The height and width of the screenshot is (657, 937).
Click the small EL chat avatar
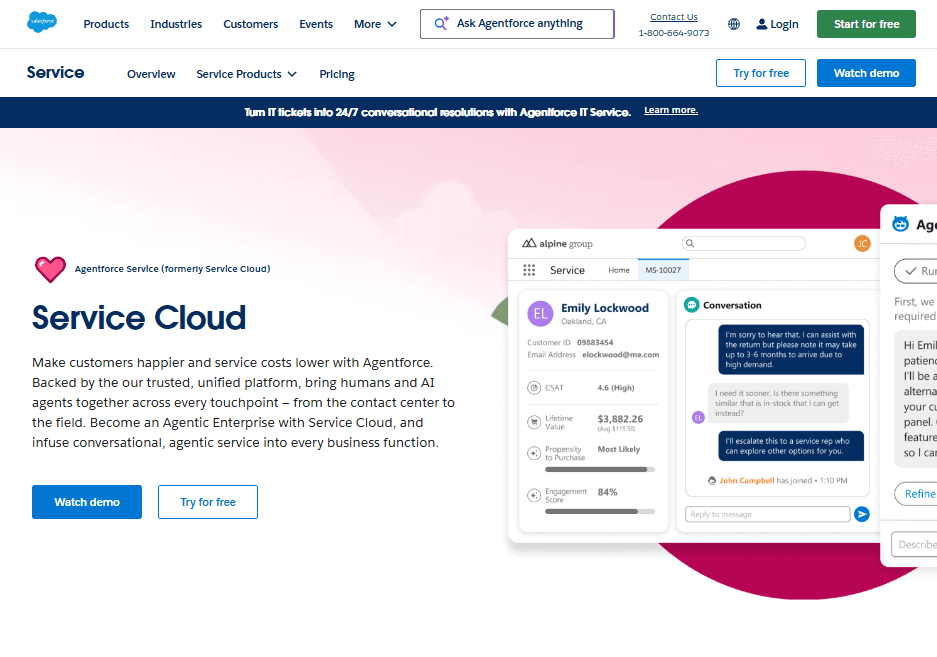pos(698,417)
